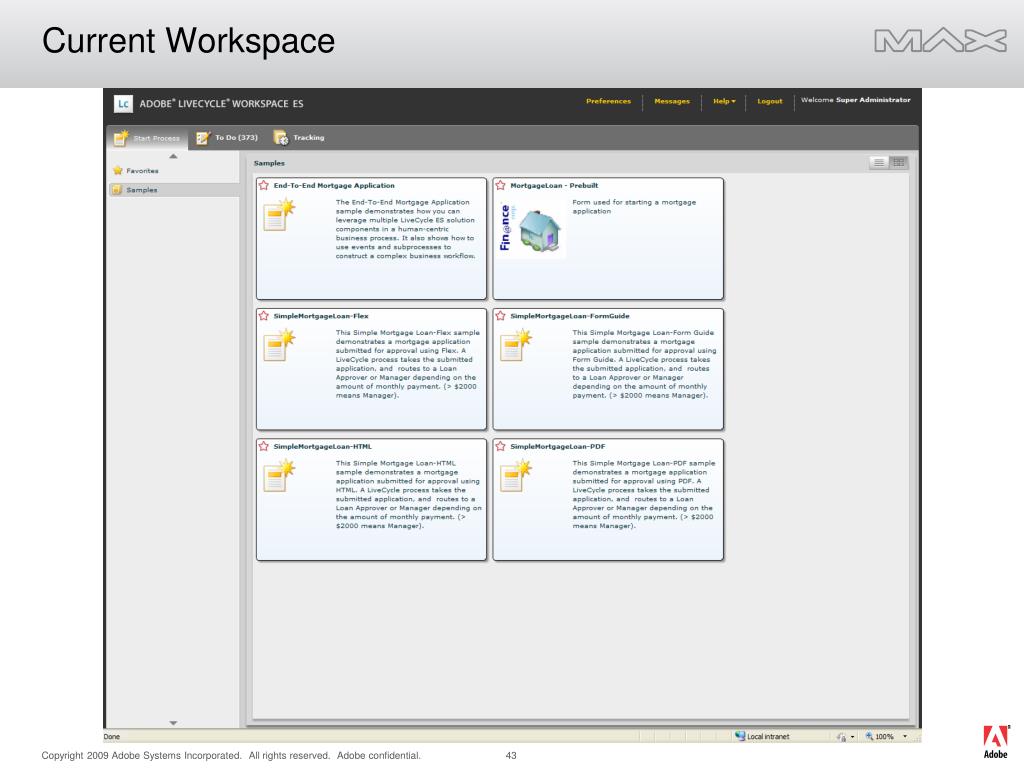The width and height of the screenshot is (1024, 768).
Task: Click the MAX logo in slide header
Action: pos(940,40)
